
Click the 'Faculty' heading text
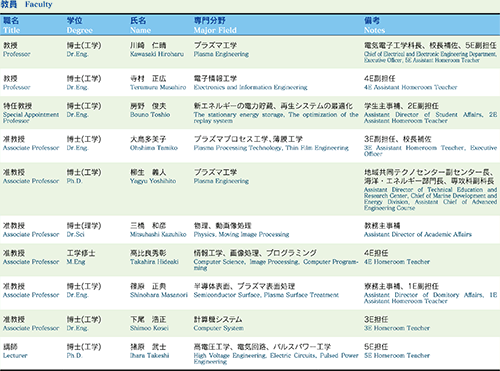click(38, 5)
